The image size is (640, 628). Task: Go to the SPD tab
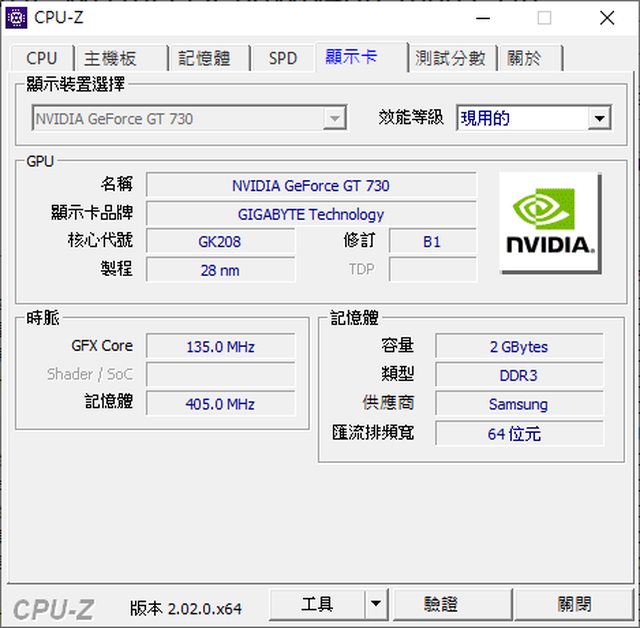click(283, 58)
